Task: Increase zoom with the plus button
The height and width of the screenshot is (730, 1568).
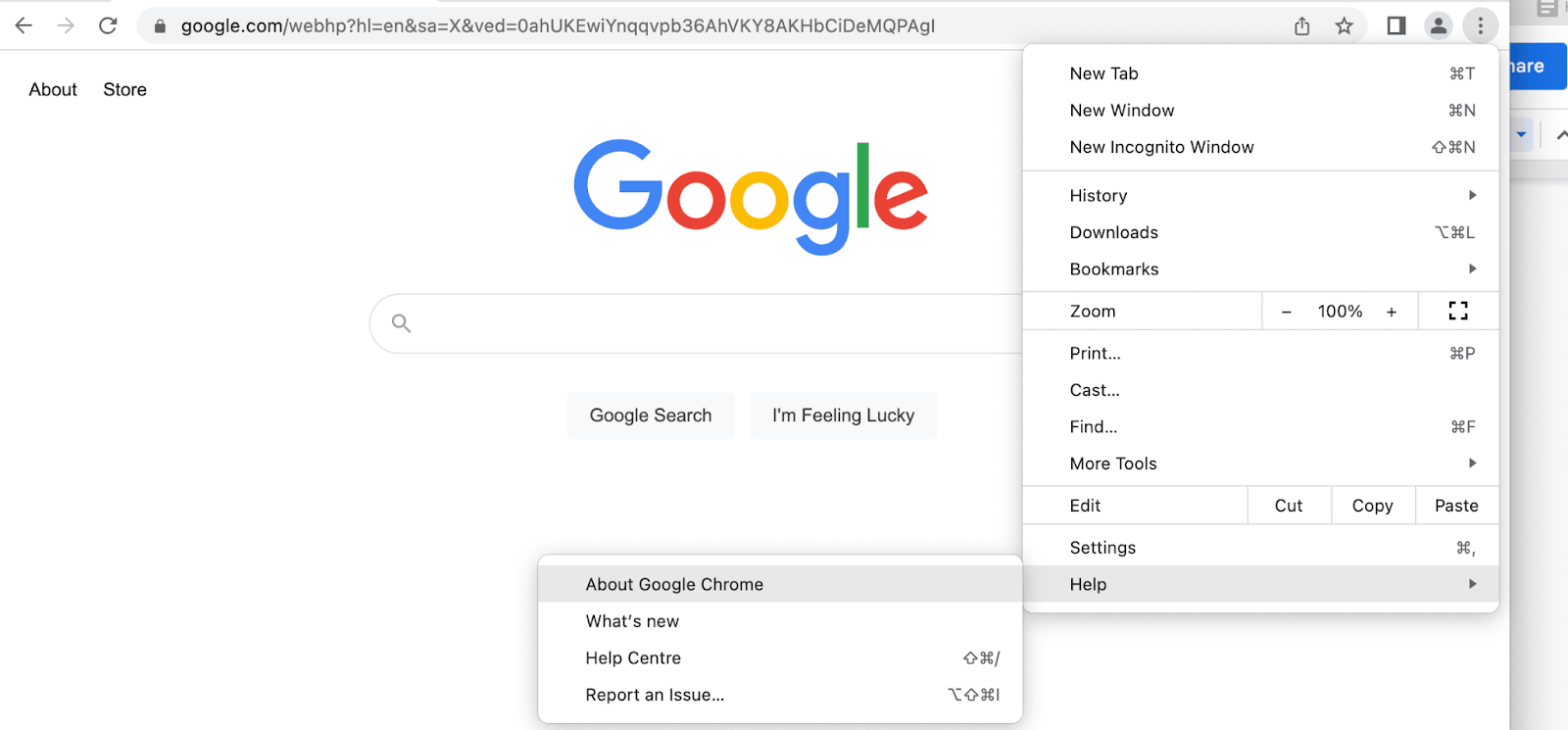Action: pyautogui.click(x=1392, y=312)
